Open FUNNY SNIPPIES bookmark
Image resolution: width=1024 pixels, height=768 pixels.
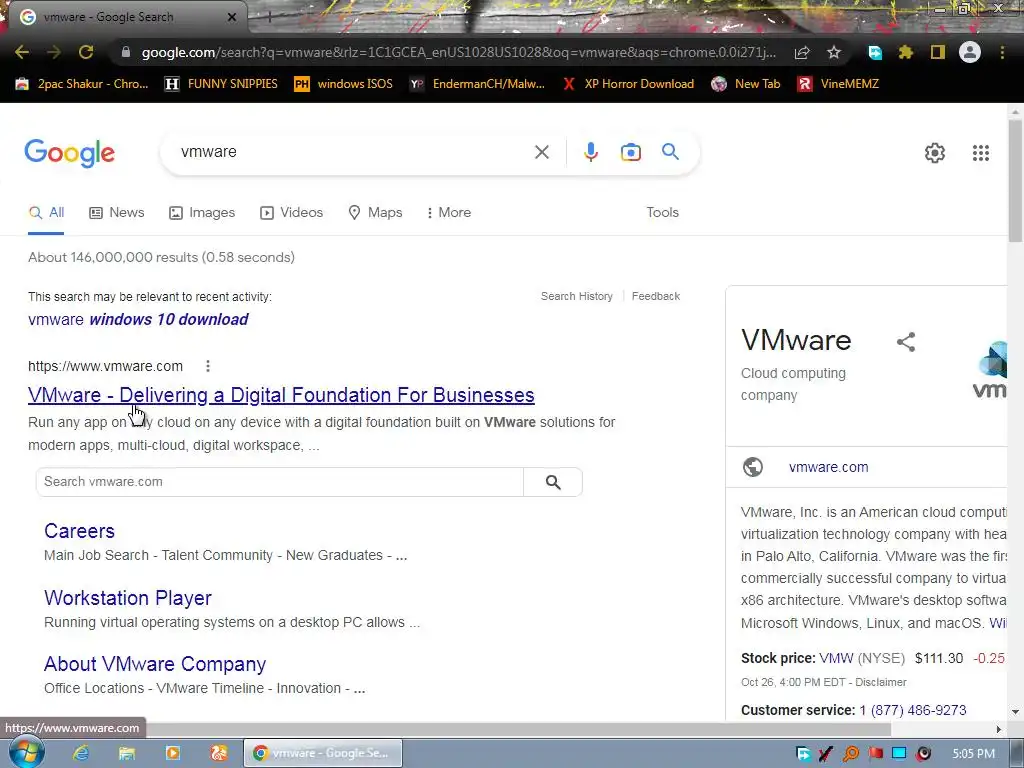point(221,84)
